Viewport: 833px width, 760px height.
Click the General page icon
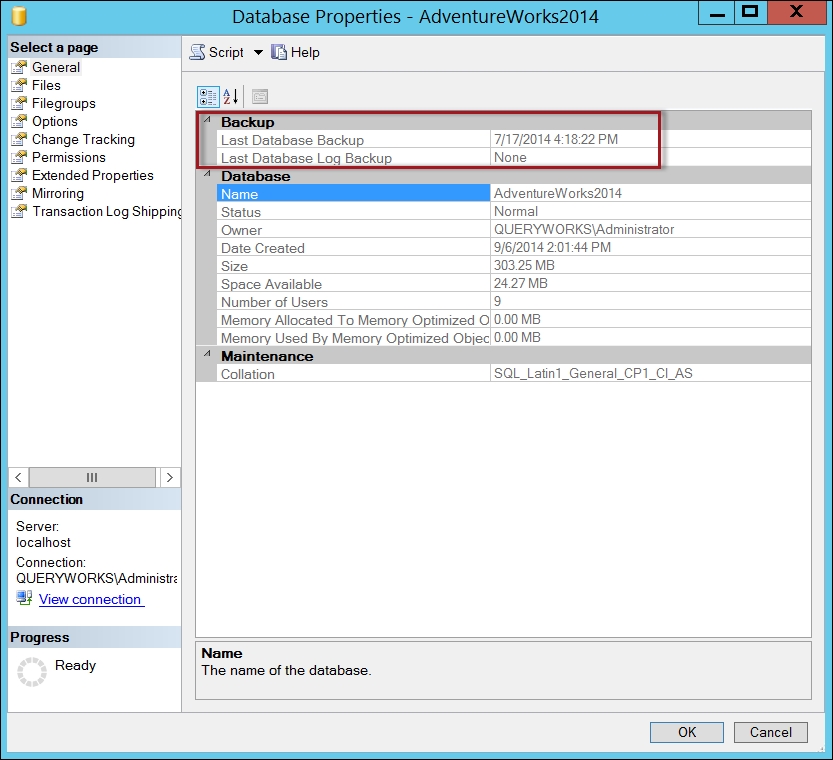point(19,67)
